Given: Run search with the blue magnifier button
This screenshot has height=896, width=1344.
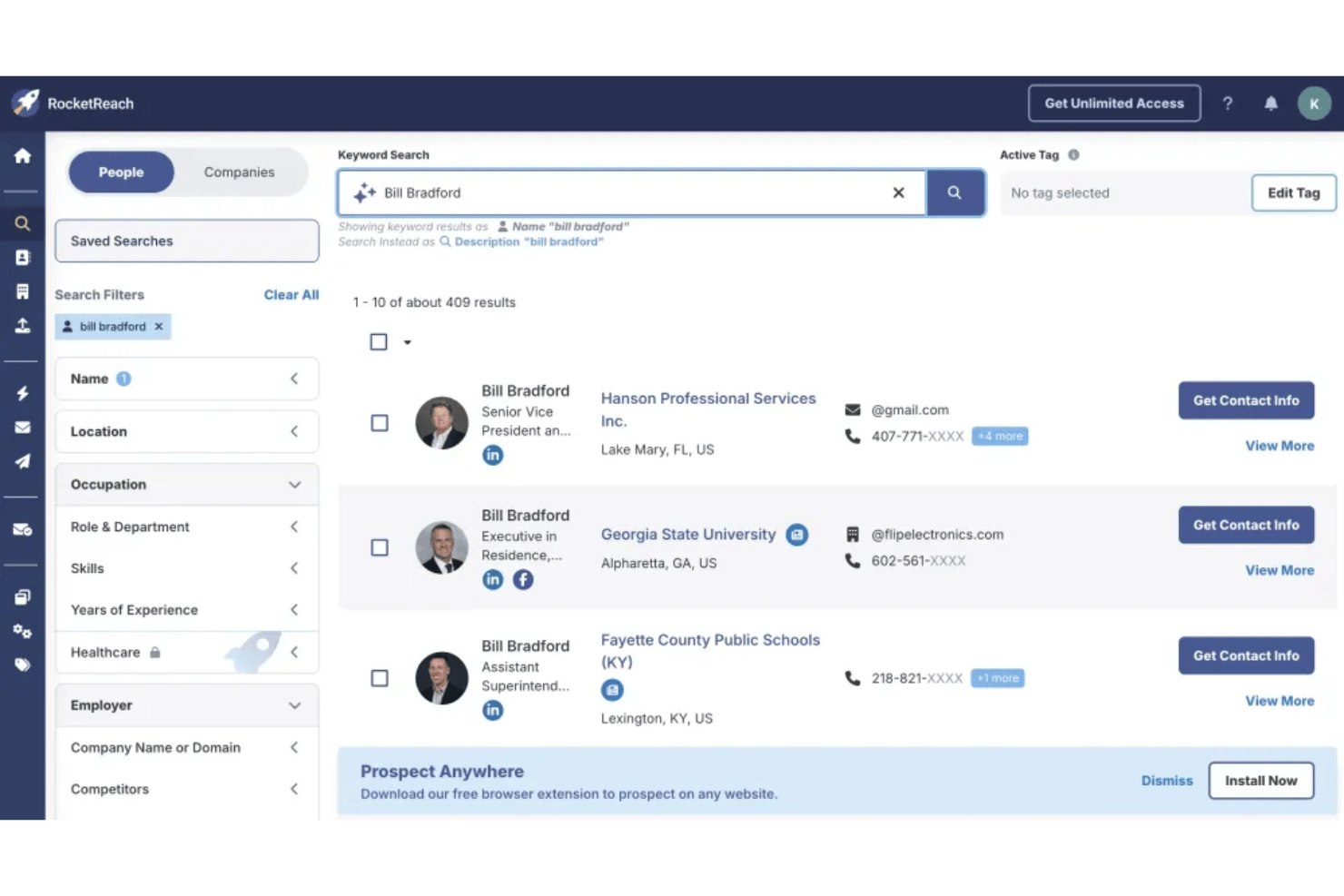Looking at the screenshot, I should point(955,192).
